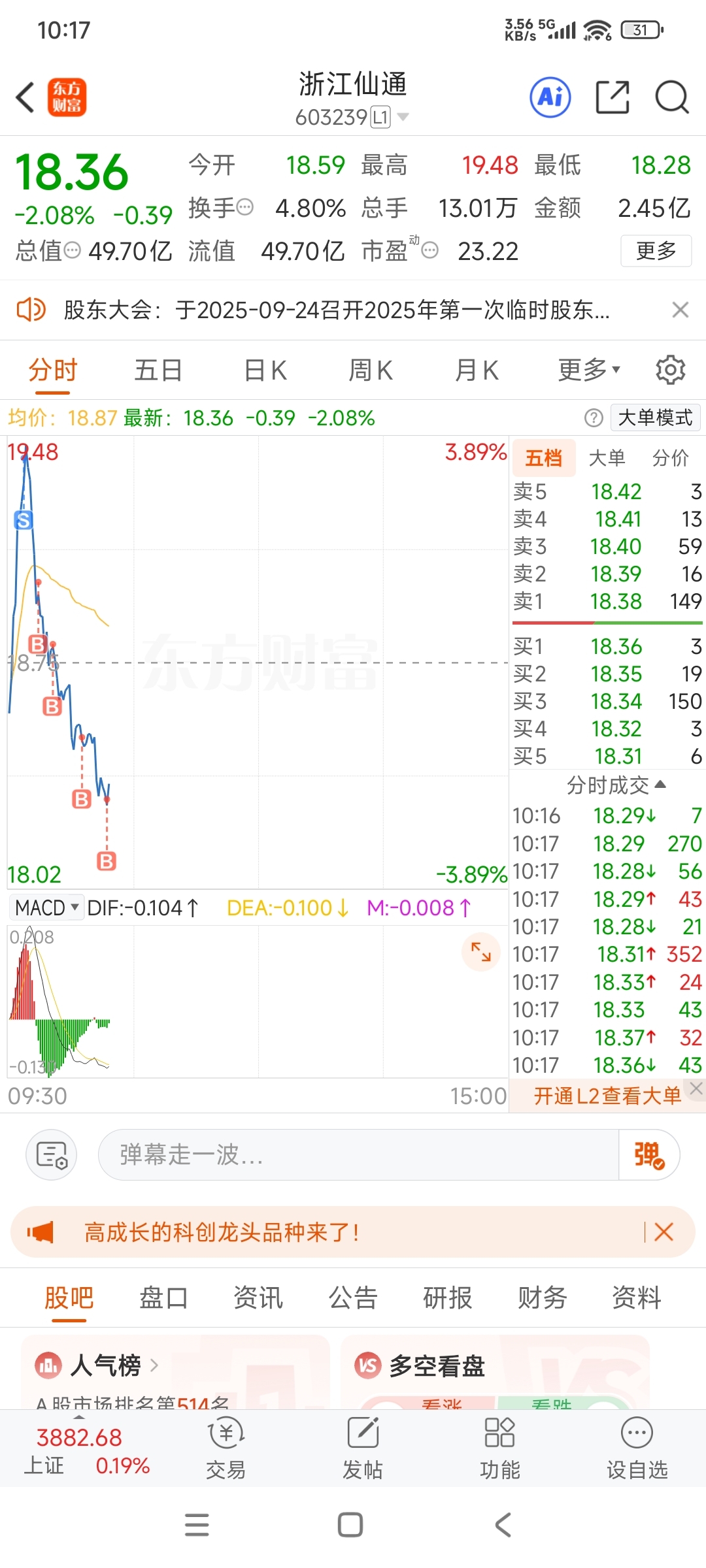
Task: Switch to 股吧 tab
Action: click(69, 1298)
